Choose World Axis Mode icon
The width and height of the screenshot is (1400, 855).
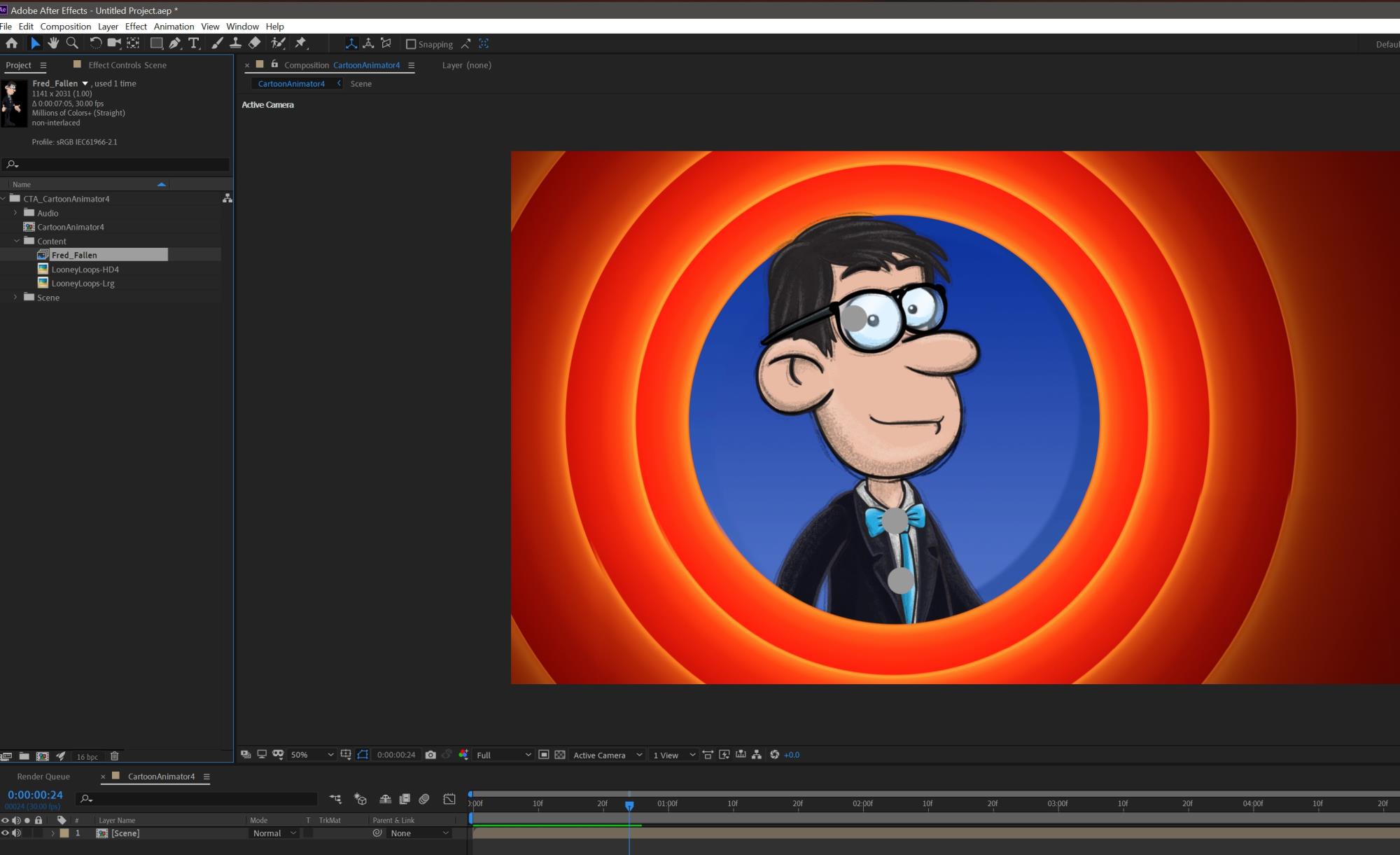(x=368, y=43)
